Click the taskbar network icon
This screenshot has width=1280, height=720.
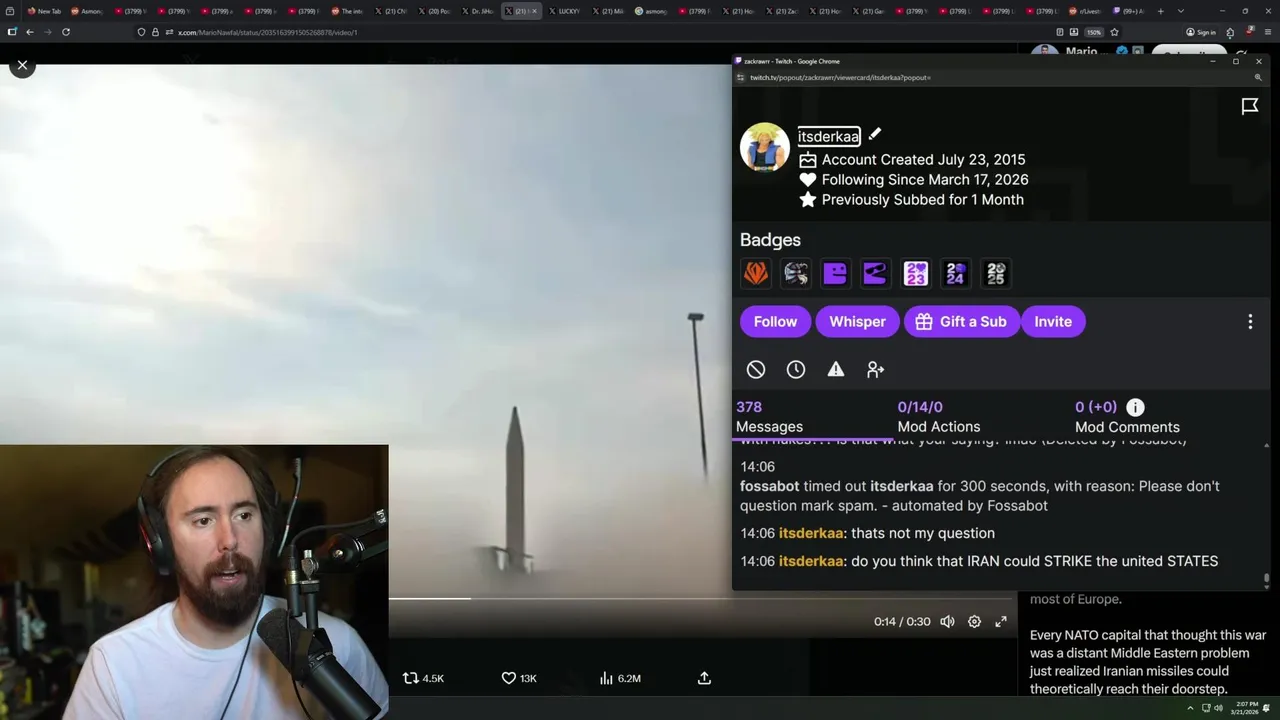tap(1205, 708)
